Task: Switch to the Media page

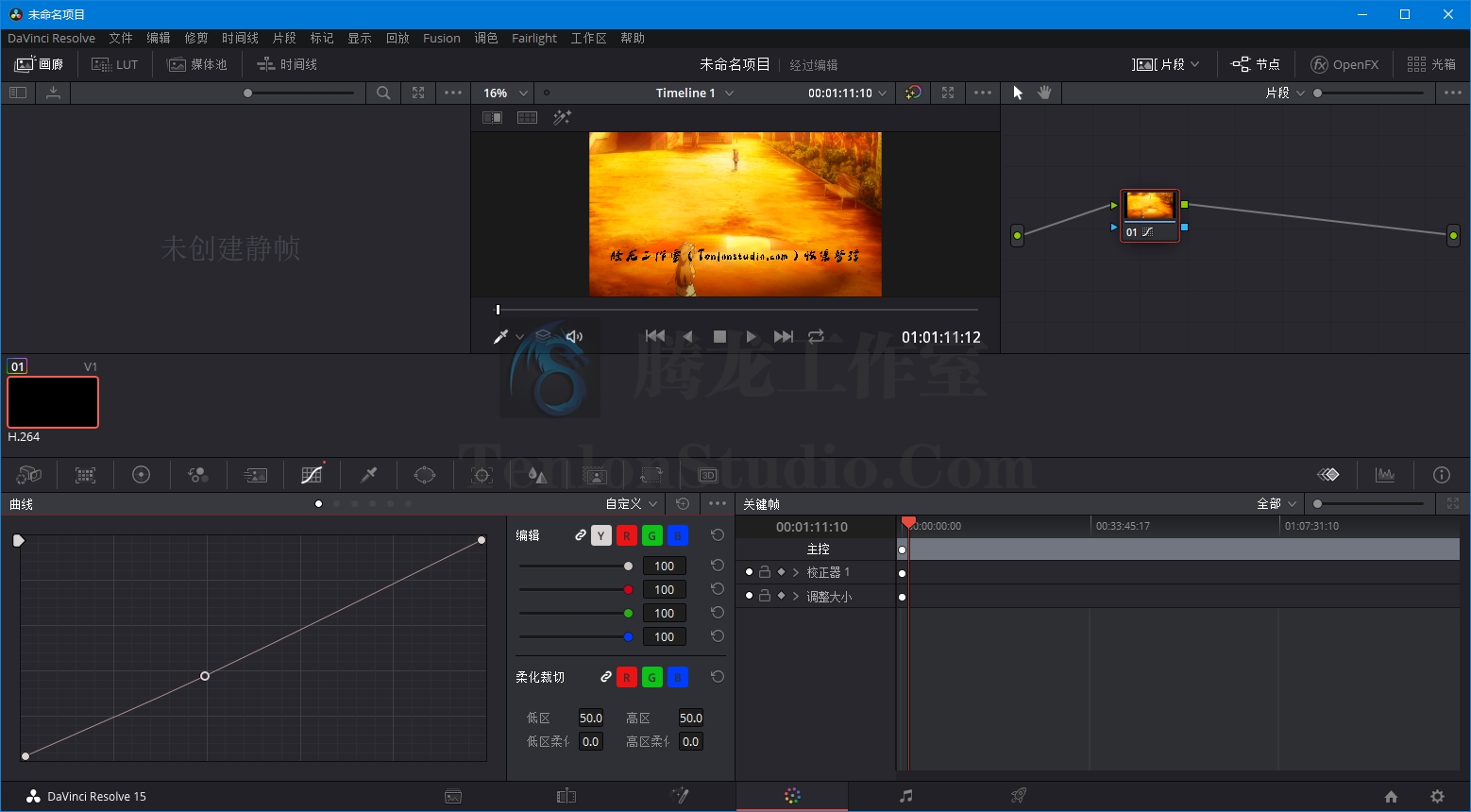Action: [x=453, y=796]
